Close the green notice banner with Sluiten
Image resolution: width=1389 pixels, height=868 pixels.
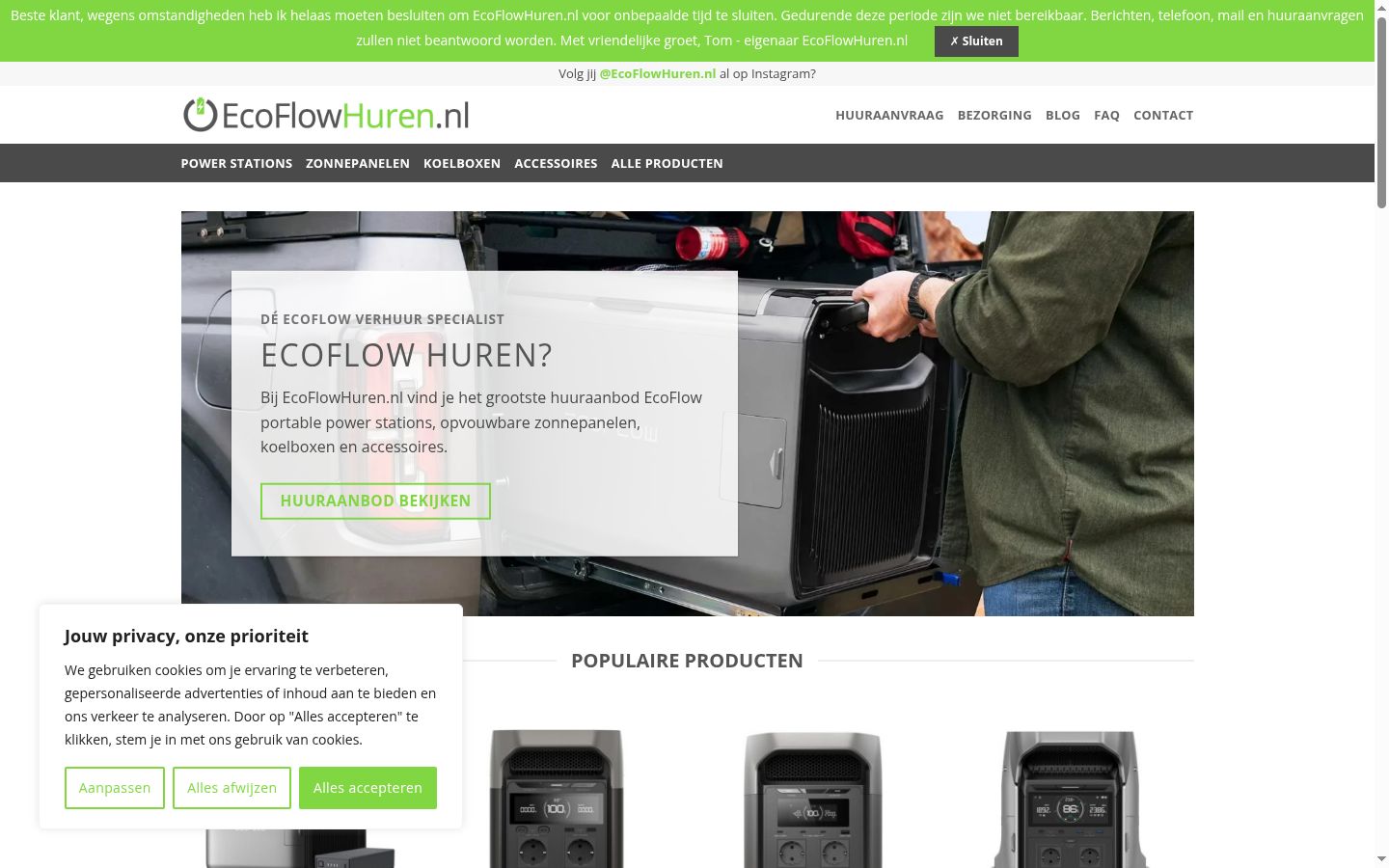click(x=976, y=41)
